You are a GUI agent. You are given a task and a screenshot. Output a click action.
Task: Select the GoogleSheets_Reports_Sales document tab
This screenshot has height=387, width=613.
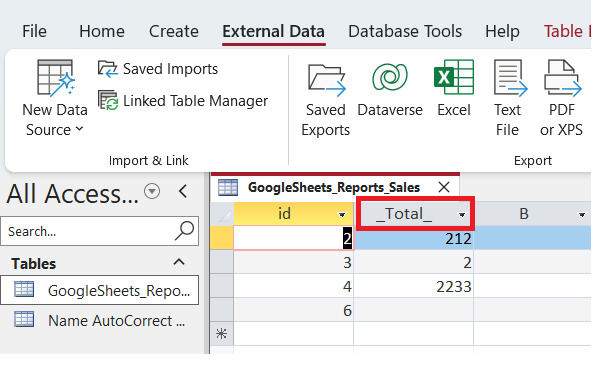tap(334, 187)
